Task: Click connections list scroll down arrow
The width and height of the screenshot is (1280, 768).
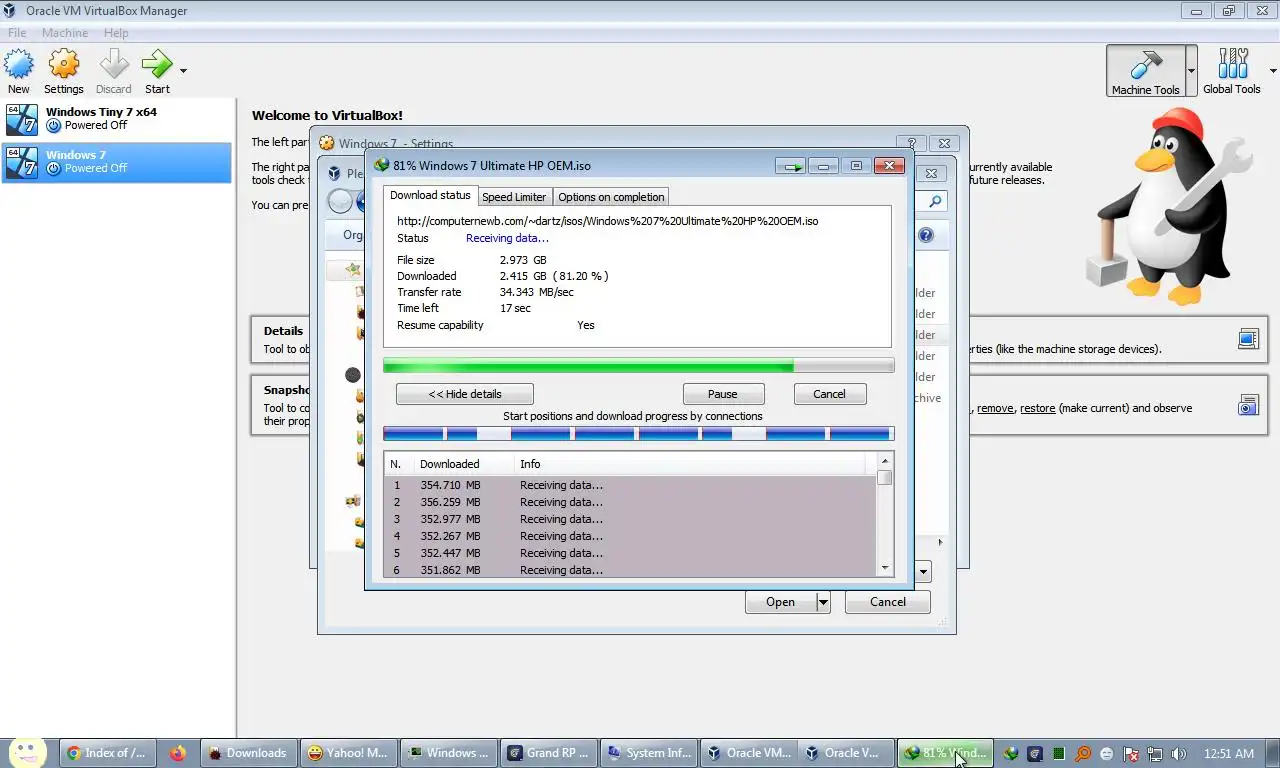Action: point(885,568)
